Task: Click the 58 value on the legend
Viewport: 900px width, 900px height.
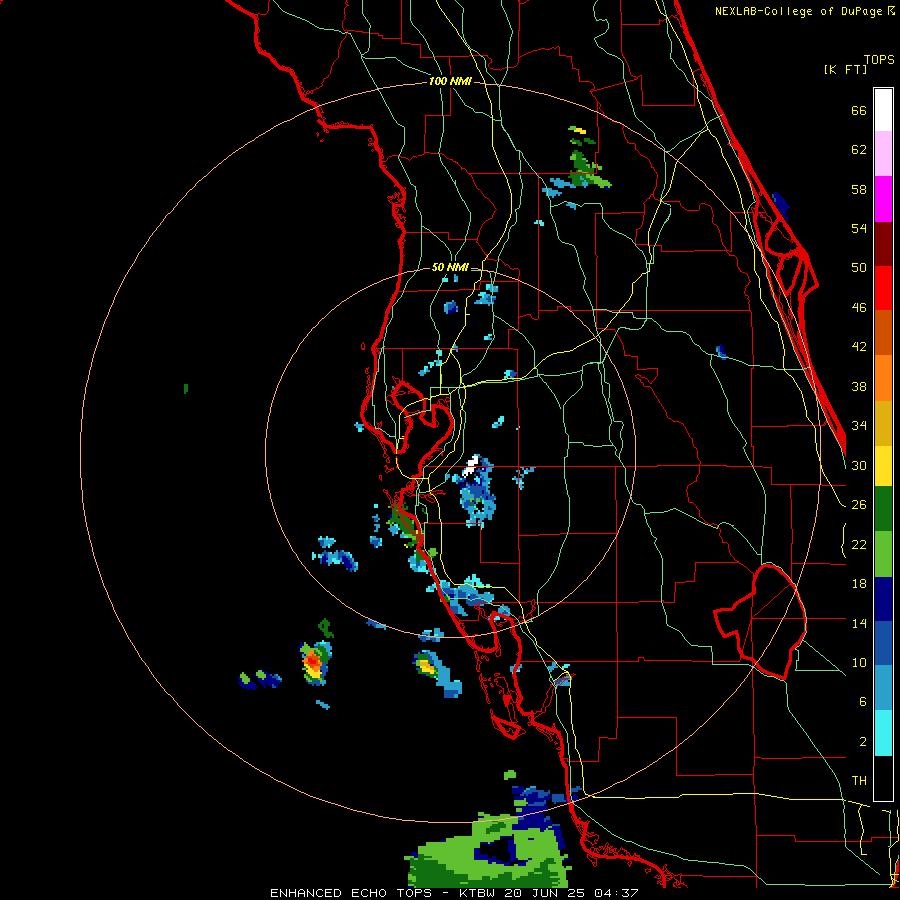Action: click(x=859, y=189)
